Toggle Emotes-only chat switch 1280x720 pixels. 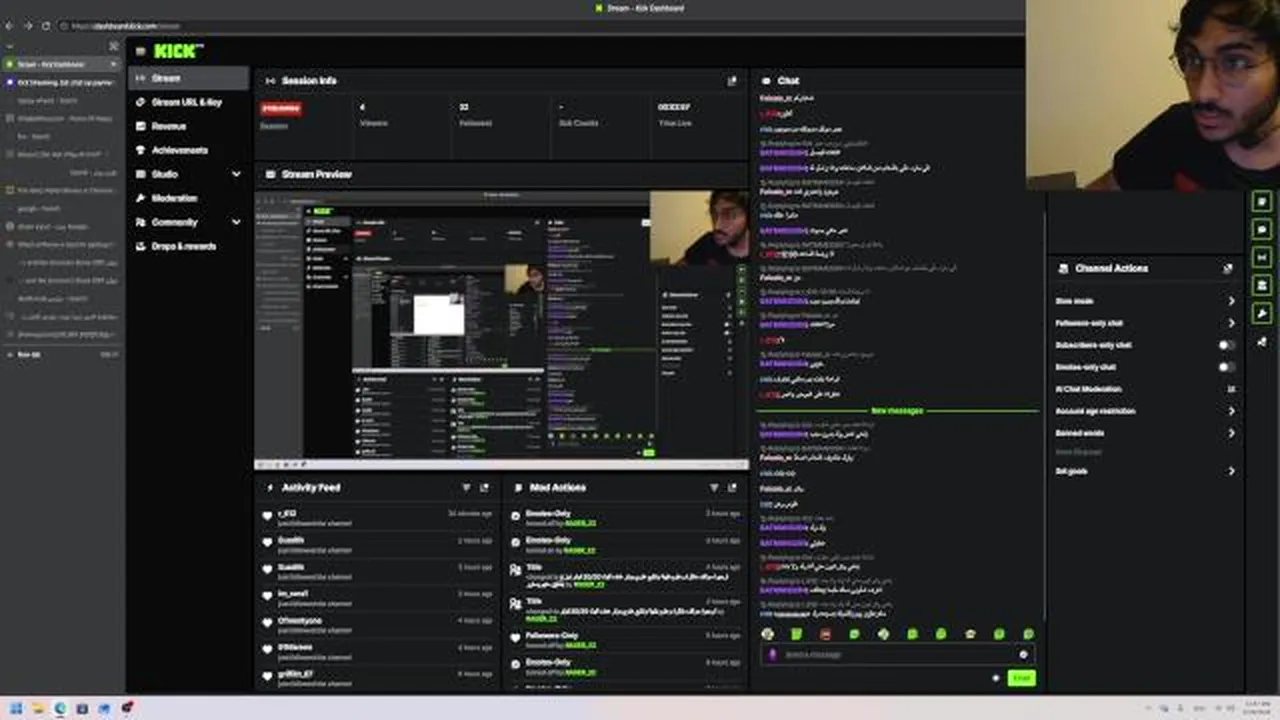(x=1226, y=367)
